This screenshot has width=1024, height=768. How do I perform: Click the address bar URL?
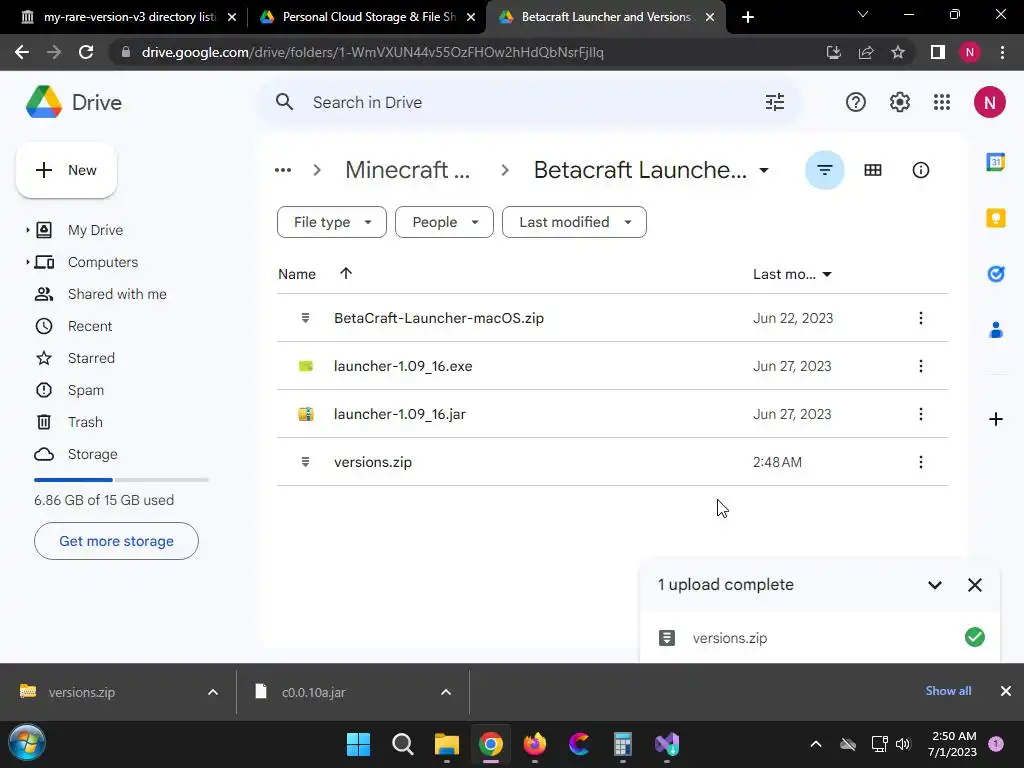click(372, 52)
